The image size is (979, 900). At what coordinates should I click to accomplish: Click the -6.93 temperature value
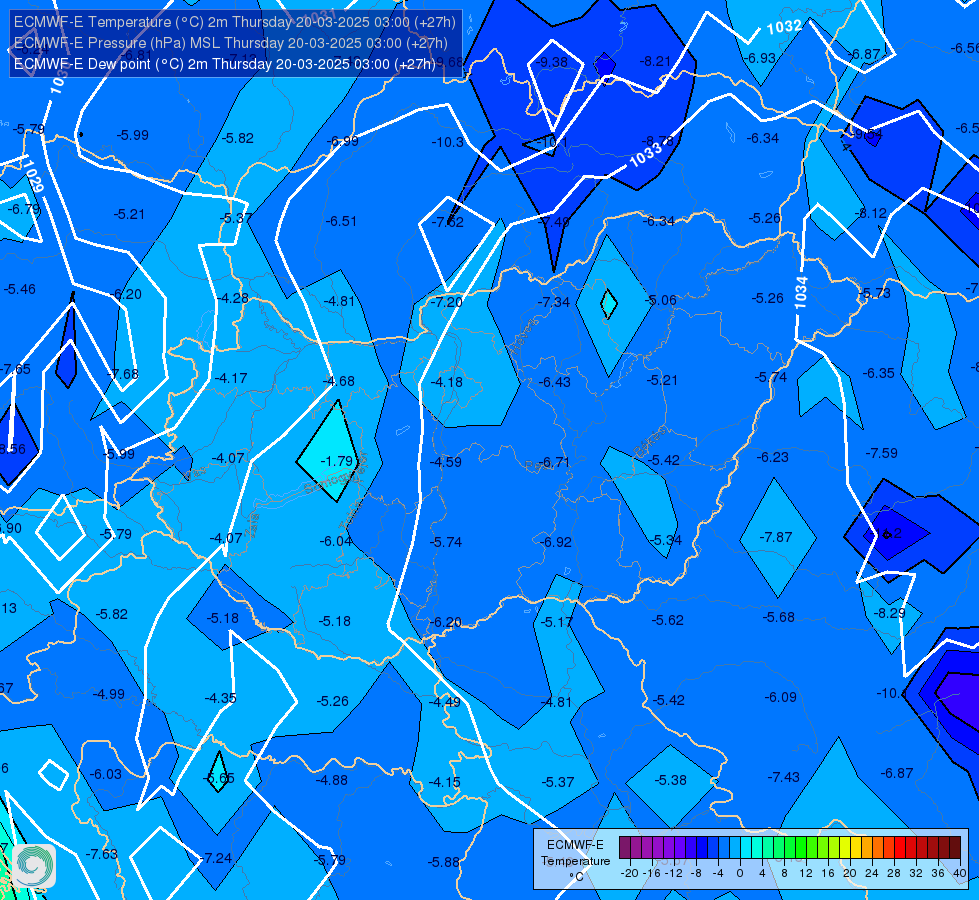click(760, 58)
